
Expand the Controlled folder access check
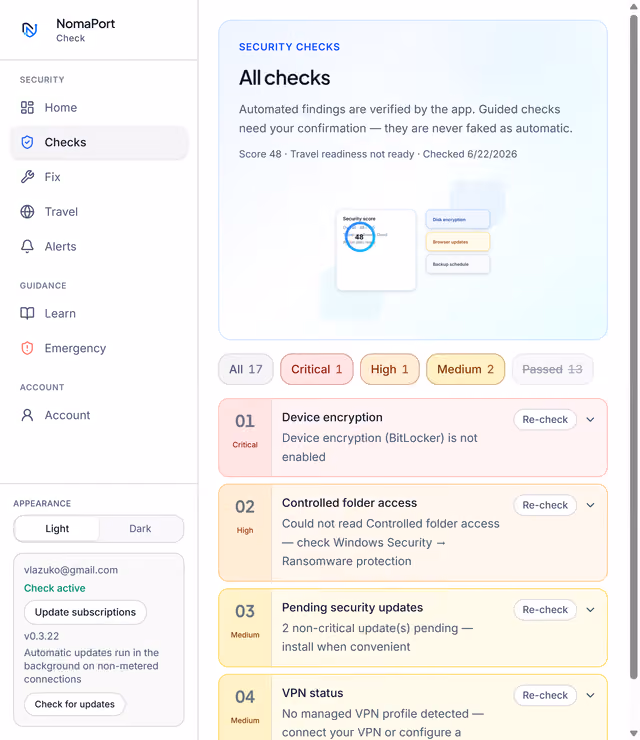pyautogui.click(x=590, y=505)
